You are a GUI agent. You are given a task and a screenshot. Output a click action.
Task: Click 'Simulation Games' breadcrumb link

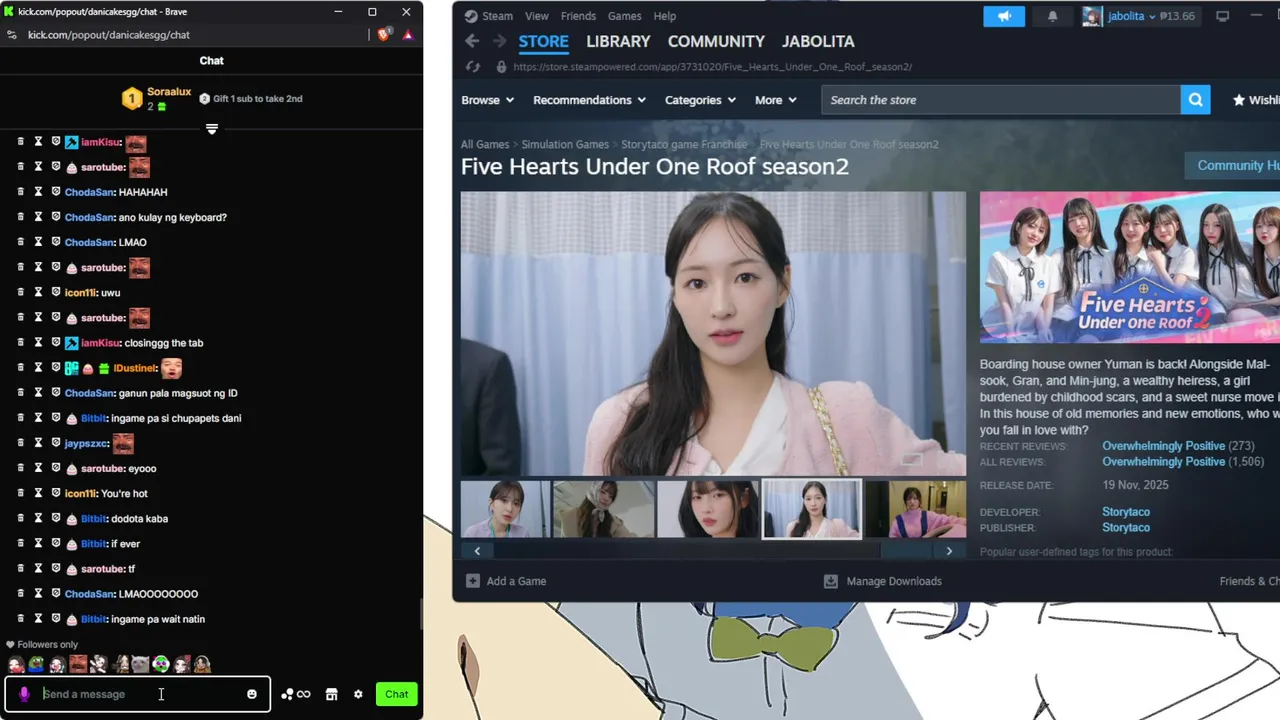[x=565, y=144]
